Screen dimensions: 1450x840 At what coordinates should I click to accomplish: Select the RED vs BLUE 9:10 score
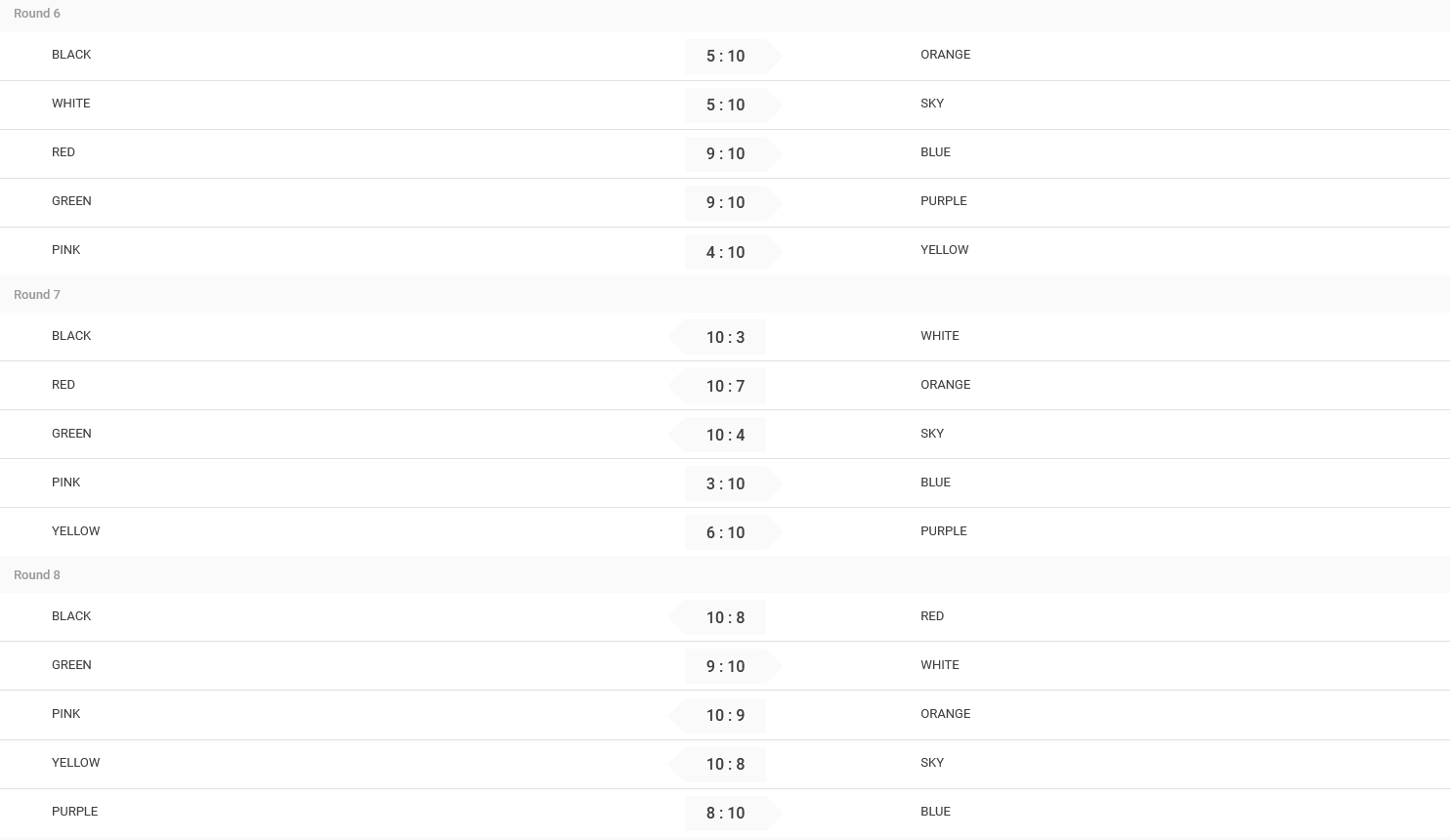[x=725, y=153]
